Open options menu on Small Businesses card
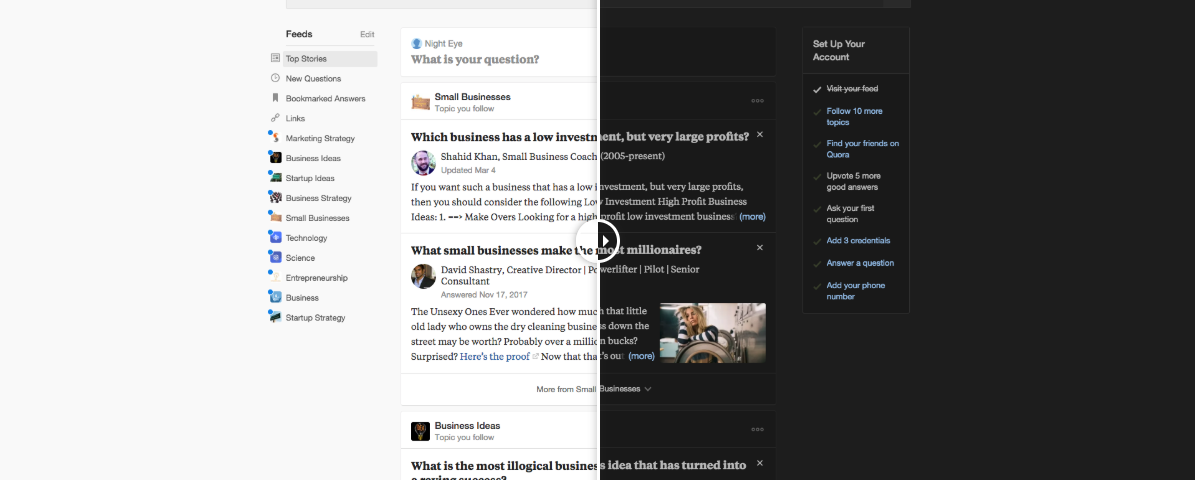The image size is (1195, 480). click(757, 101)
